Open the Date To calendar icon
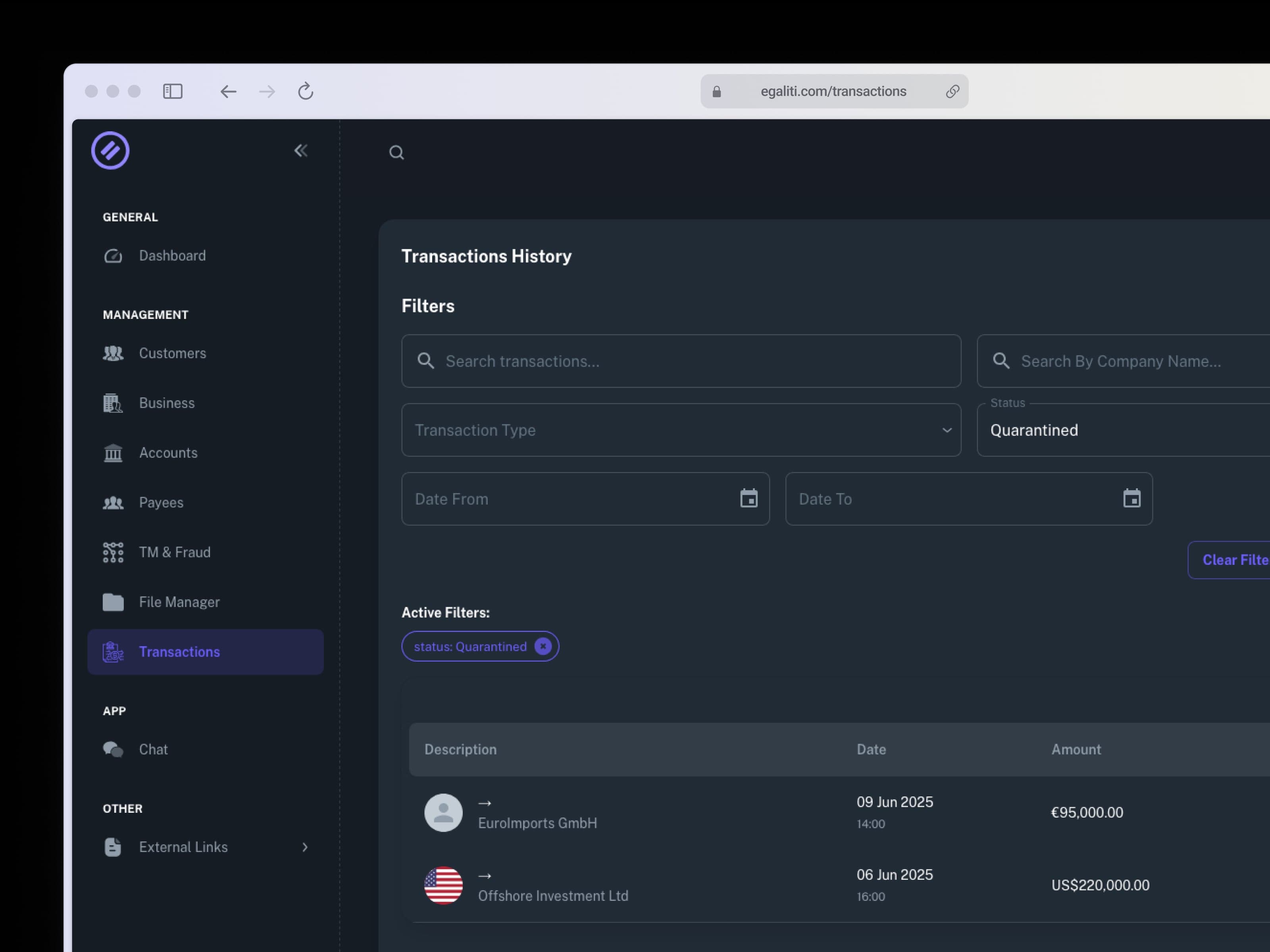Screen dimensions: 1270x952 tap(1131, 499)
